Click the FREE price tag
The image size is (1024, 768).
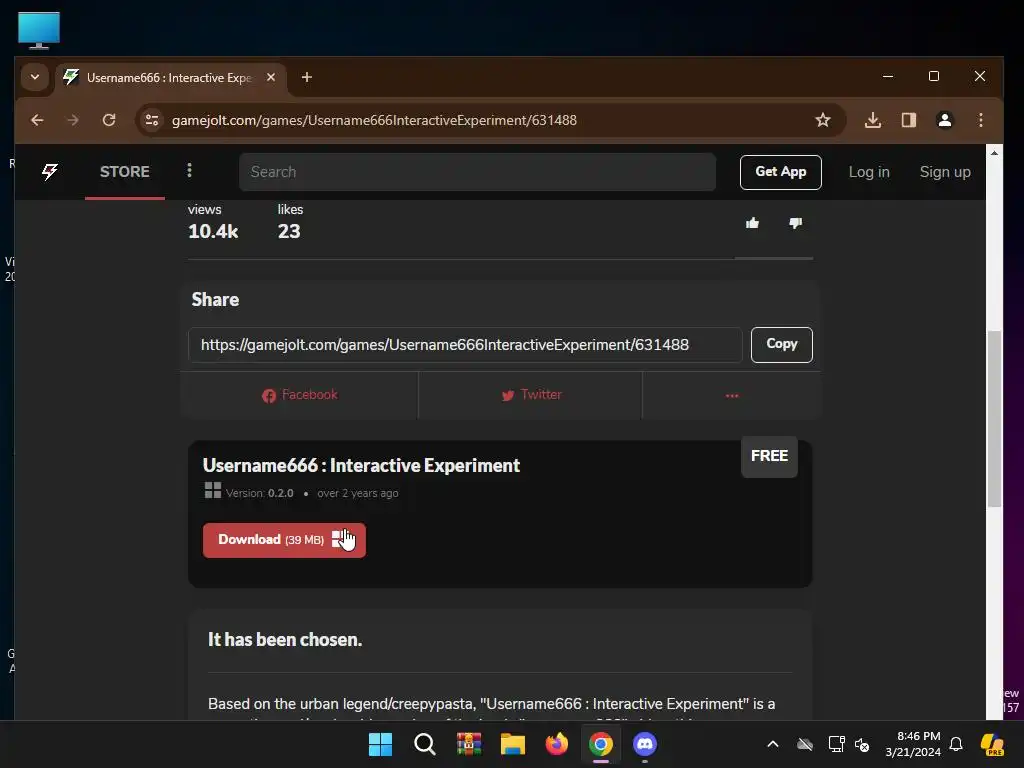tap(769, 456)
